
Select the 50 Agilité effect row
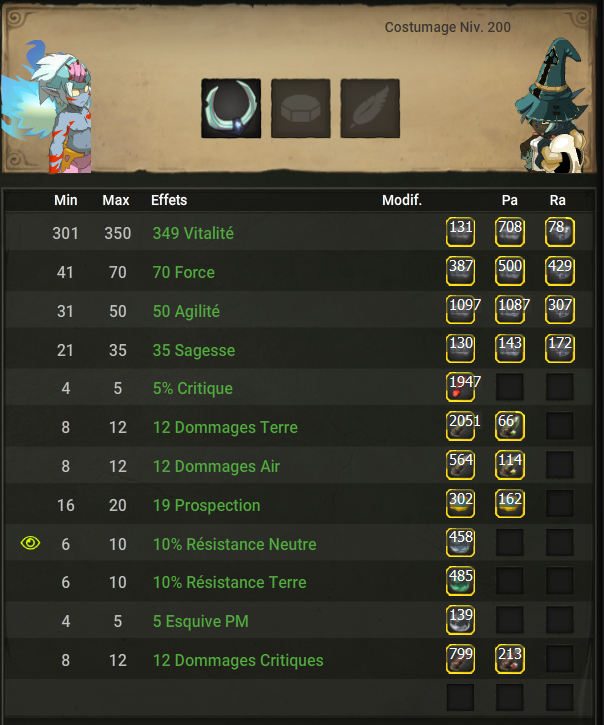pos(300,311)
